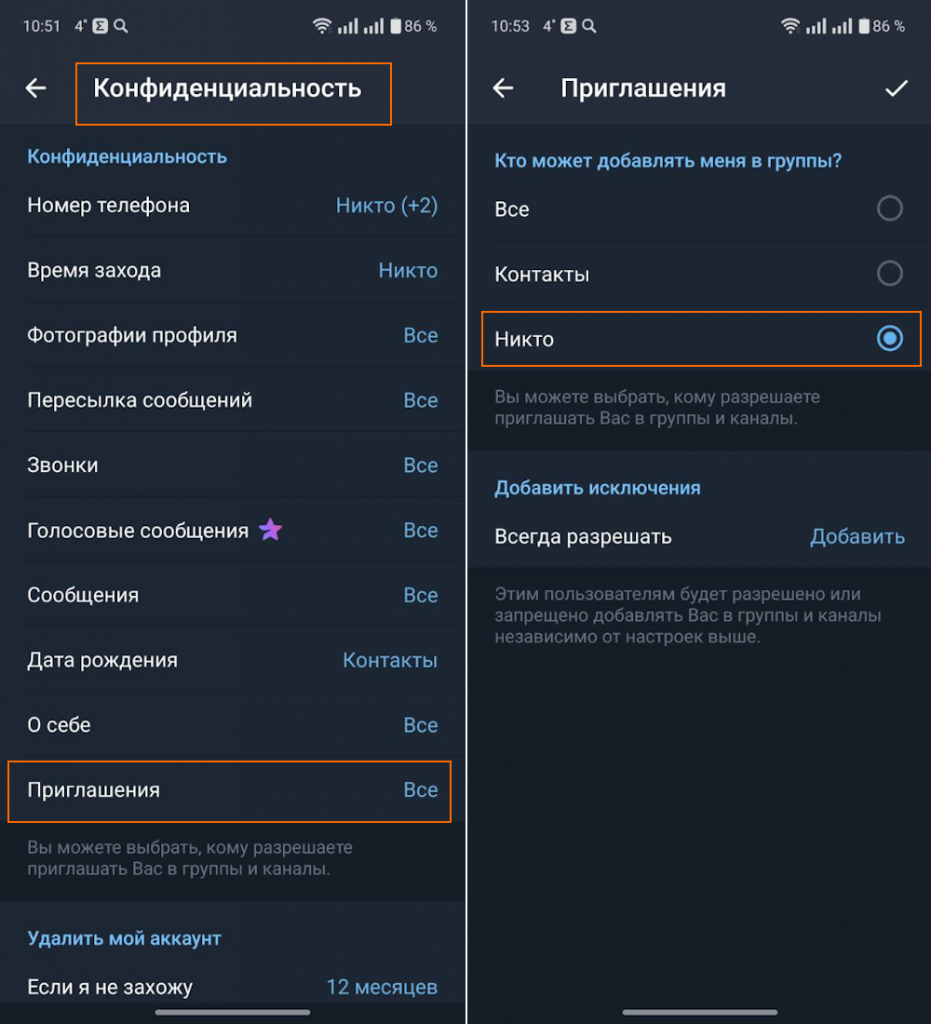
Task: Tap Добавить to add an exception
Action: (857, 537)
